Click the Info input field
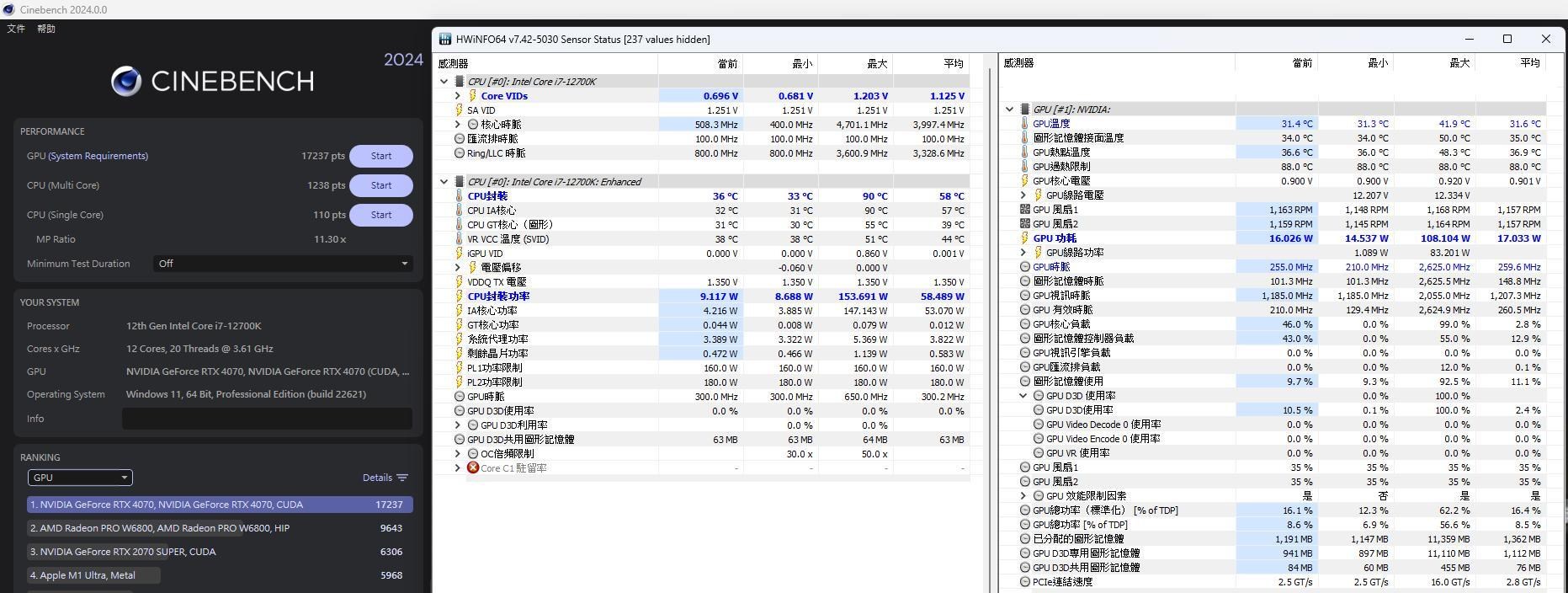Screen dimensions: 1568x593 click(267, 419)
